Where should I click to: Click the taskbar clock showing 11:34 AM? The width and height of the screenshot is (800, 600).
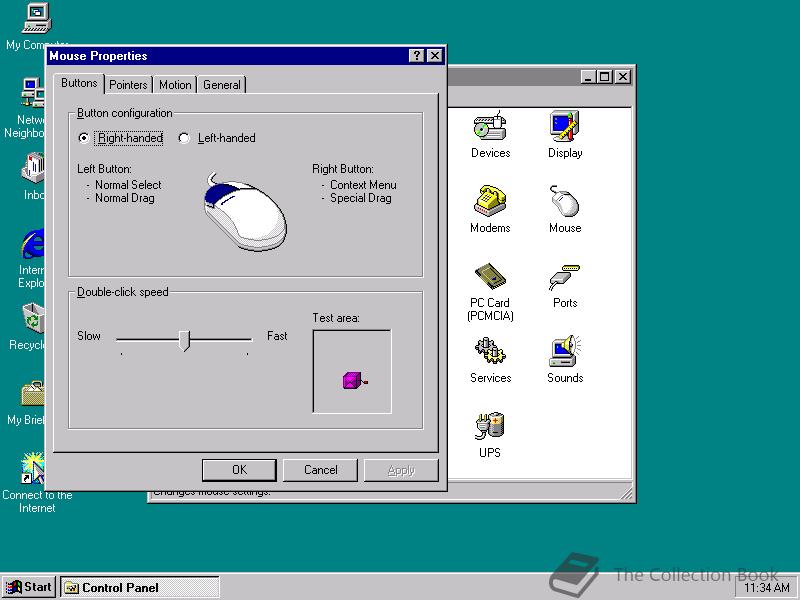pos(767,588)
